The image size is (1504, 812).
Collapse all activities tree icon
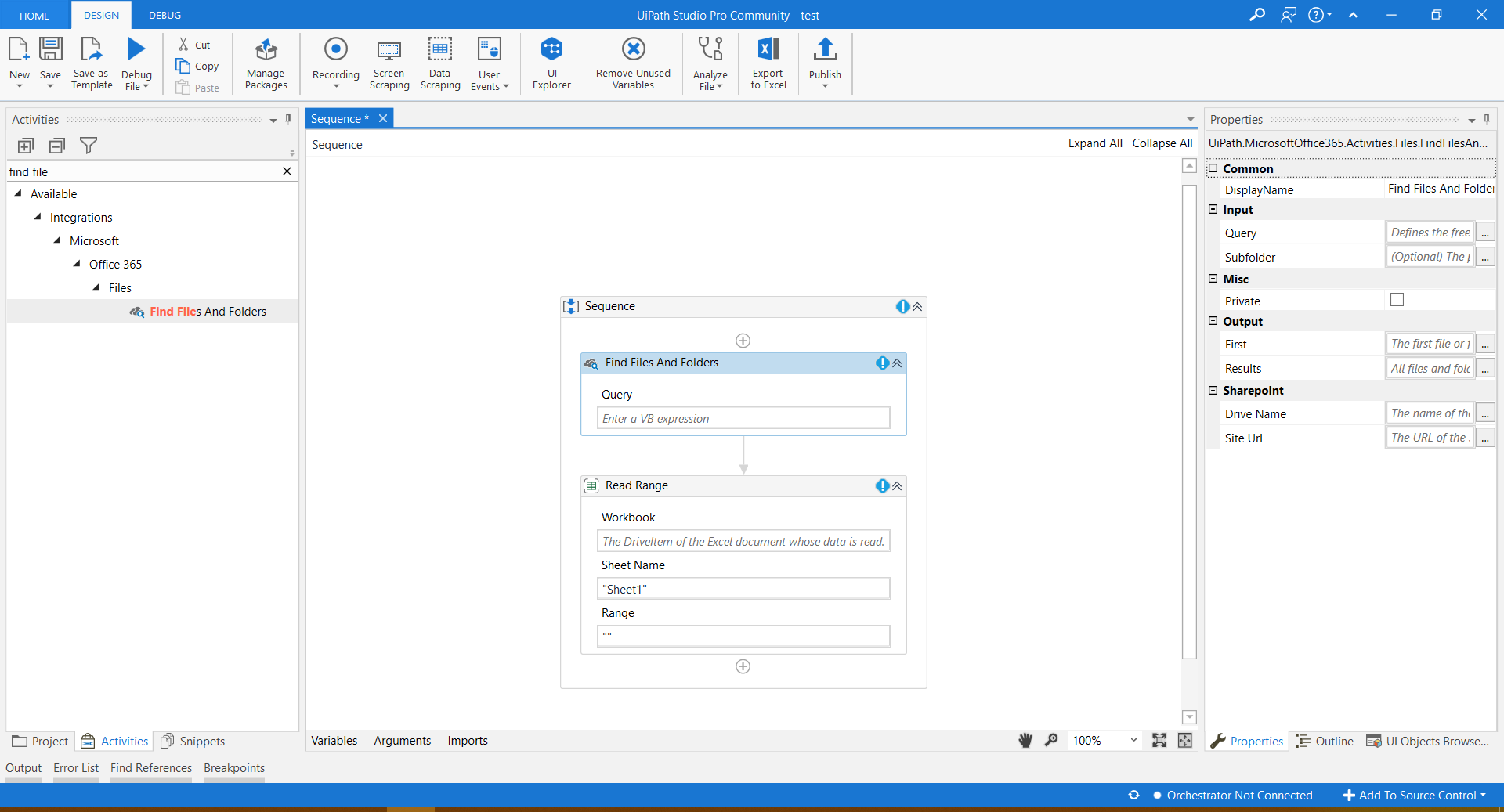click(57, 146)
